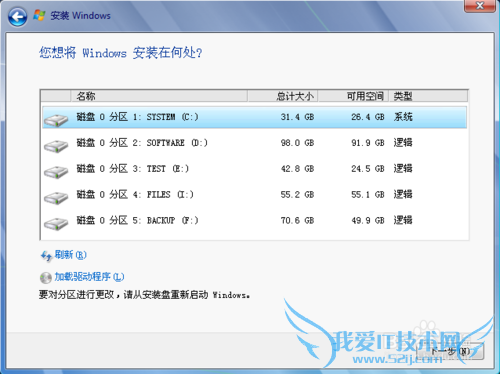
Task: Open the 加载驱动程序(L) load driver link
Action: coord(89,277)
